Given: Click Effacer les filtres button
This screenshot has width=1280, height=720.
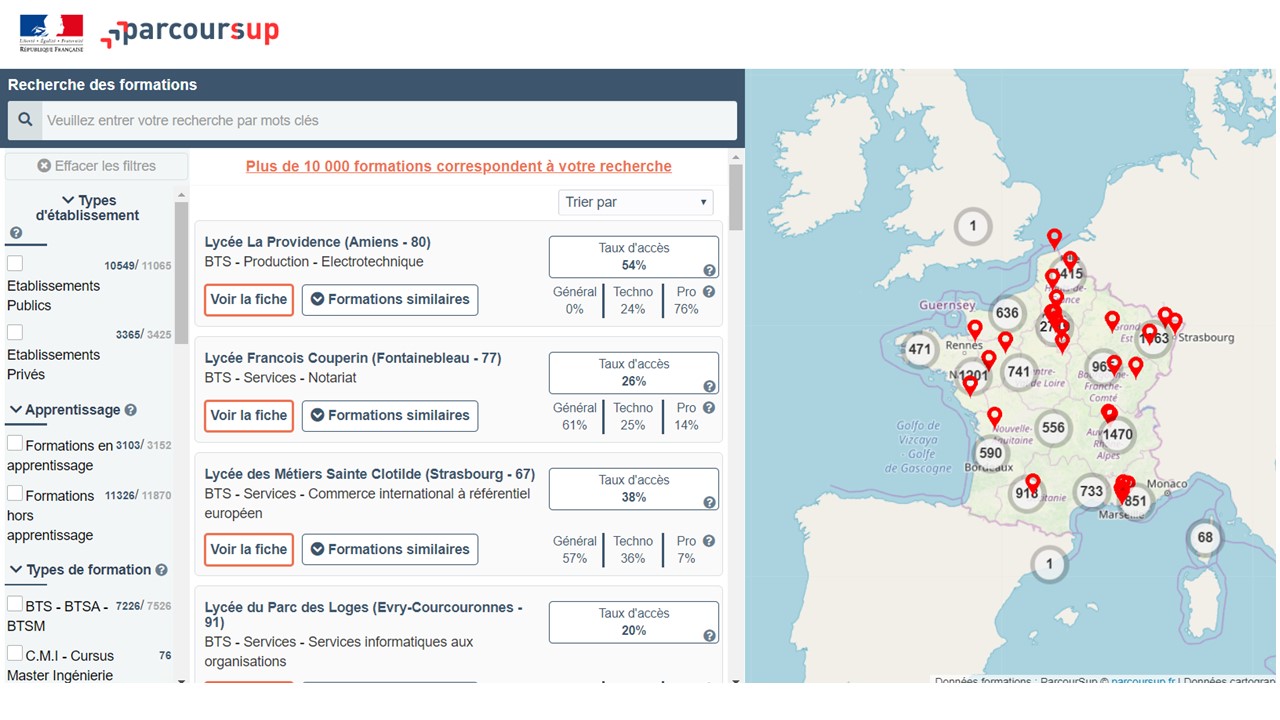Looking at the screenshot, I should [96, 166].
